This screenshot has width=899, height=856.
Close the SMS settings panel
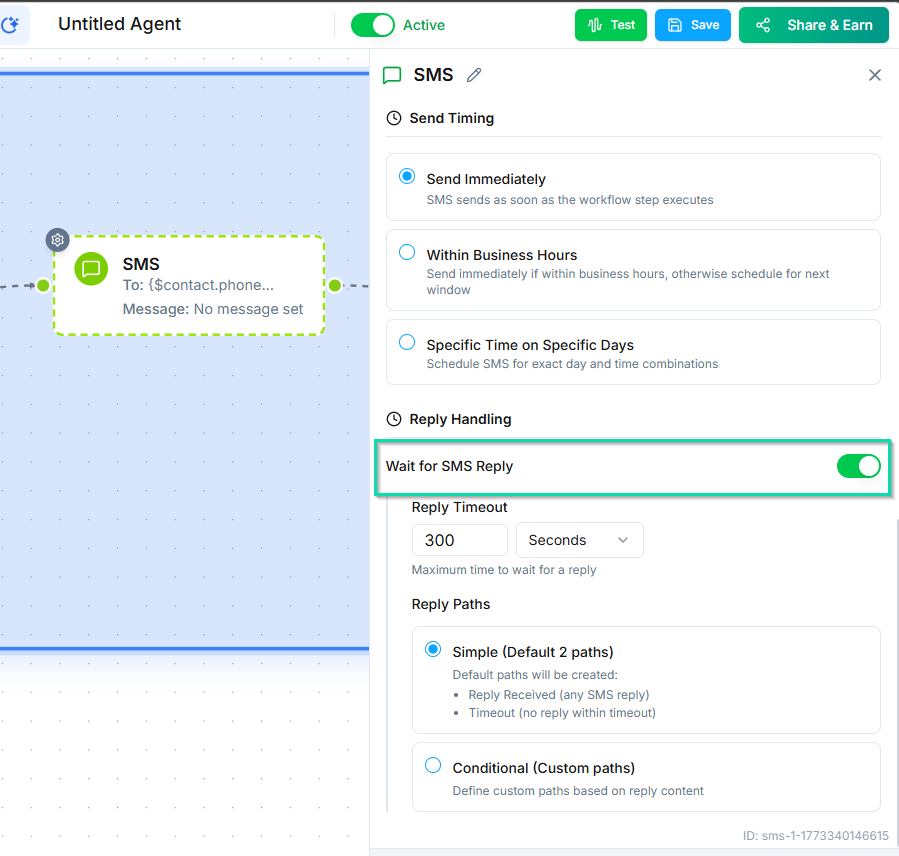[x=875, y=75]
